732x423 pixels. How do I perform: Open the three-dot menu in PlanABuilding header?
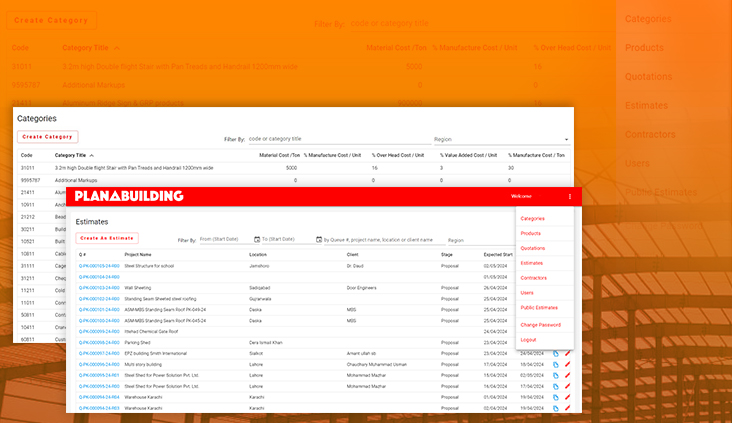570,197
